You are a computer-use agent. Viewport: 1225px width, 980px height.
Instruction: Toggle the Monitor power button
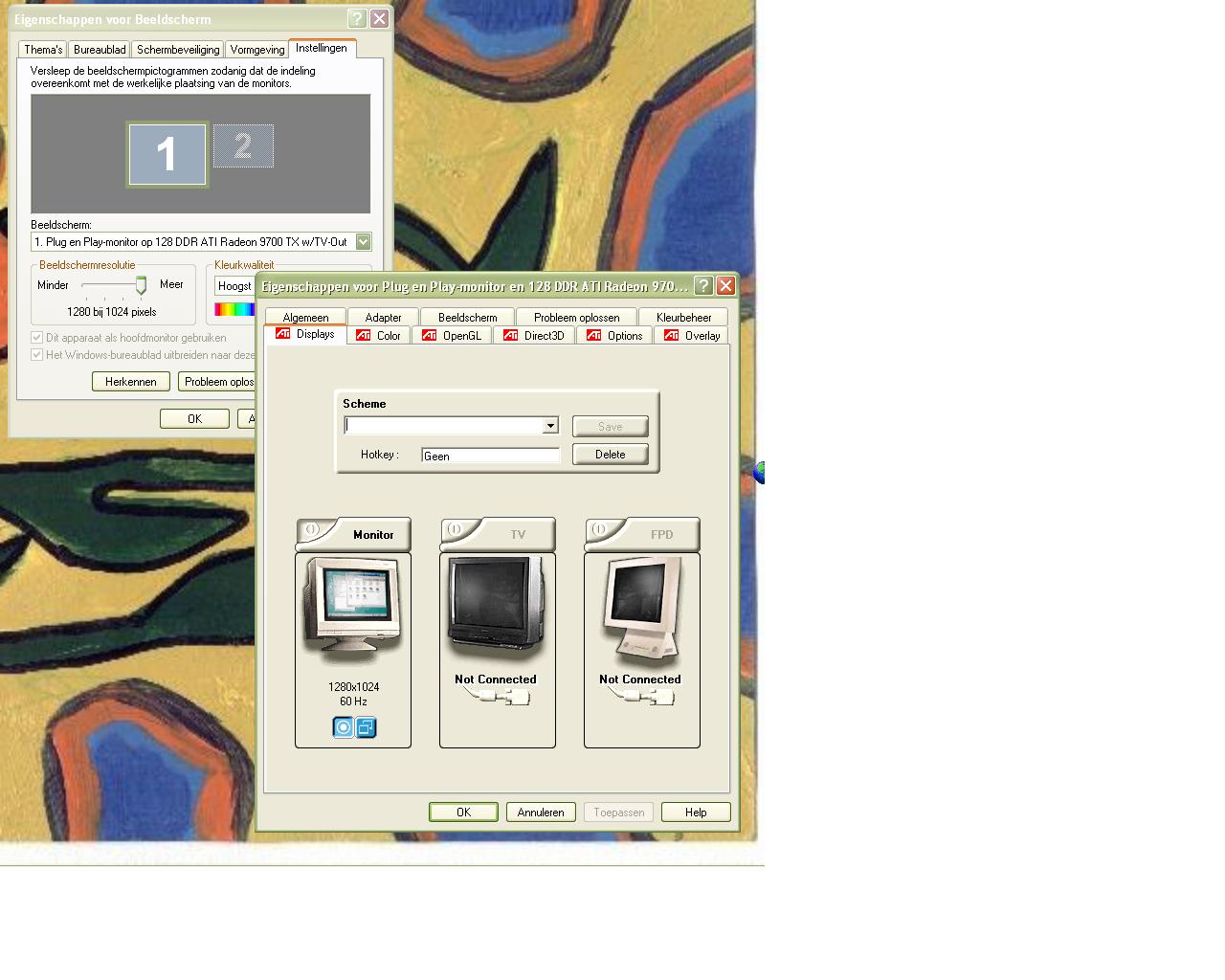pyautogui.click(x=312, y=529)
